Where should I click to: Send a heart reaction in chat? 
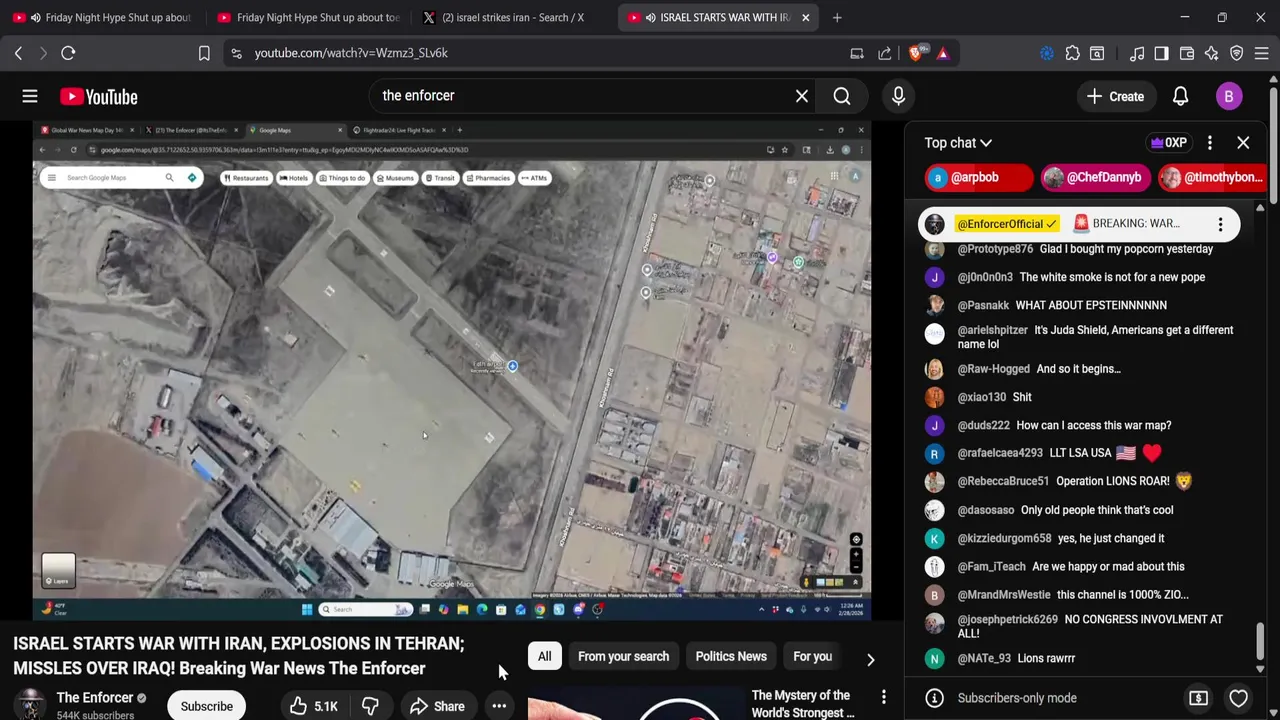(1238, 698)
